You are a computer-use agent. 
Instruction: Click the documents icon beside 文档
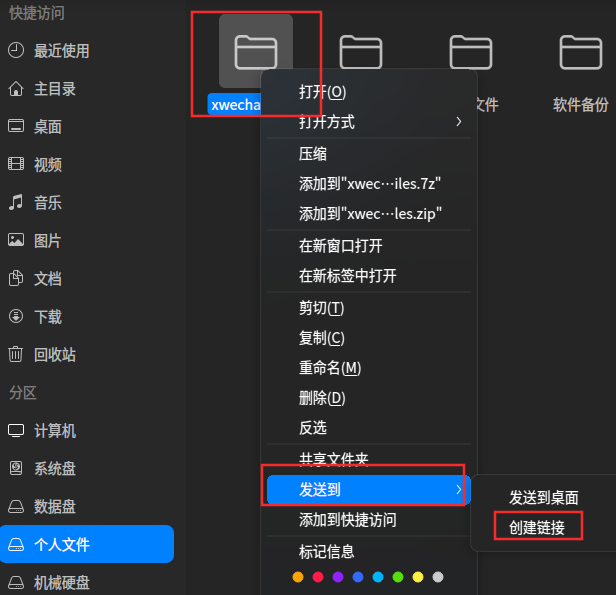(x=16, y=278)
